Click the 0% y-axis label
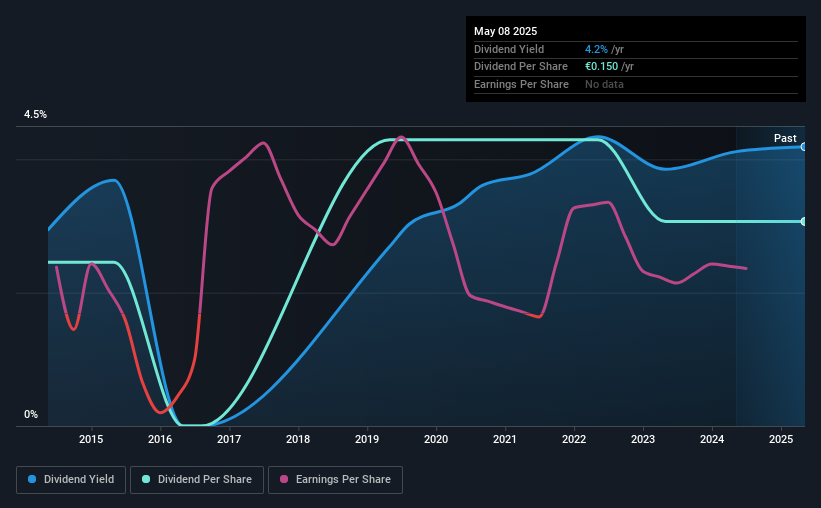The height and width of the screenshot is (508, 821). 31,414
